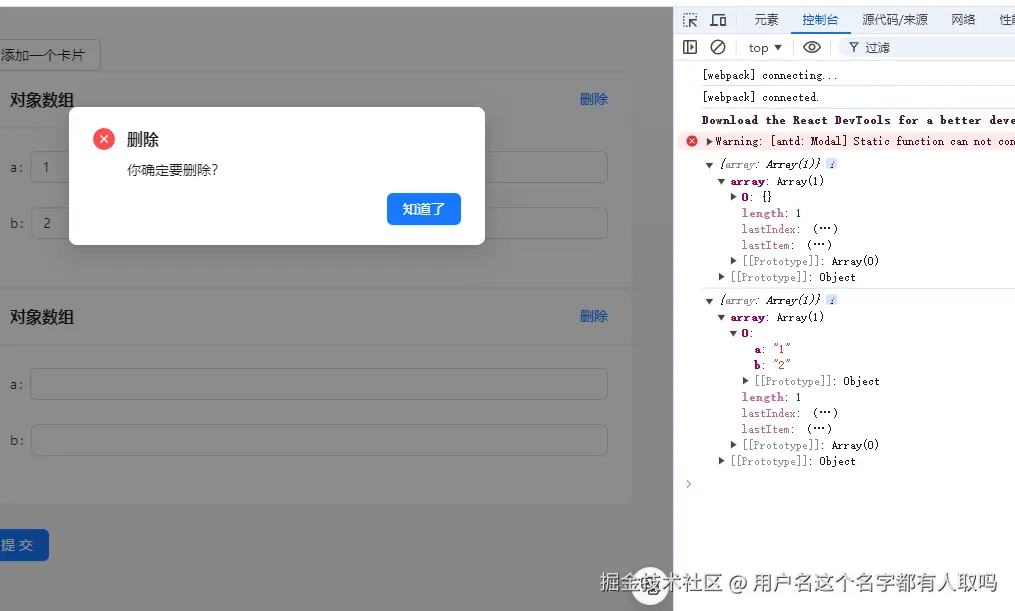Click input b in the second card
Image resolution: width=1015 pixels, height=611 pixels.
click(x=319, y=440)
